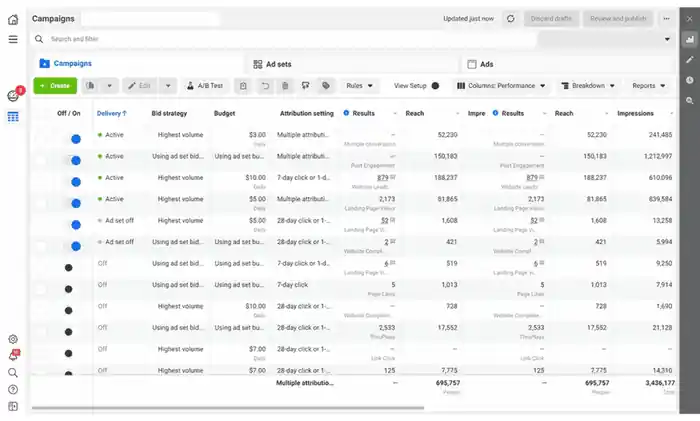This screenshot has height=421, width=700.
Task: Click the Edit button
Action: tap(140, 86)
